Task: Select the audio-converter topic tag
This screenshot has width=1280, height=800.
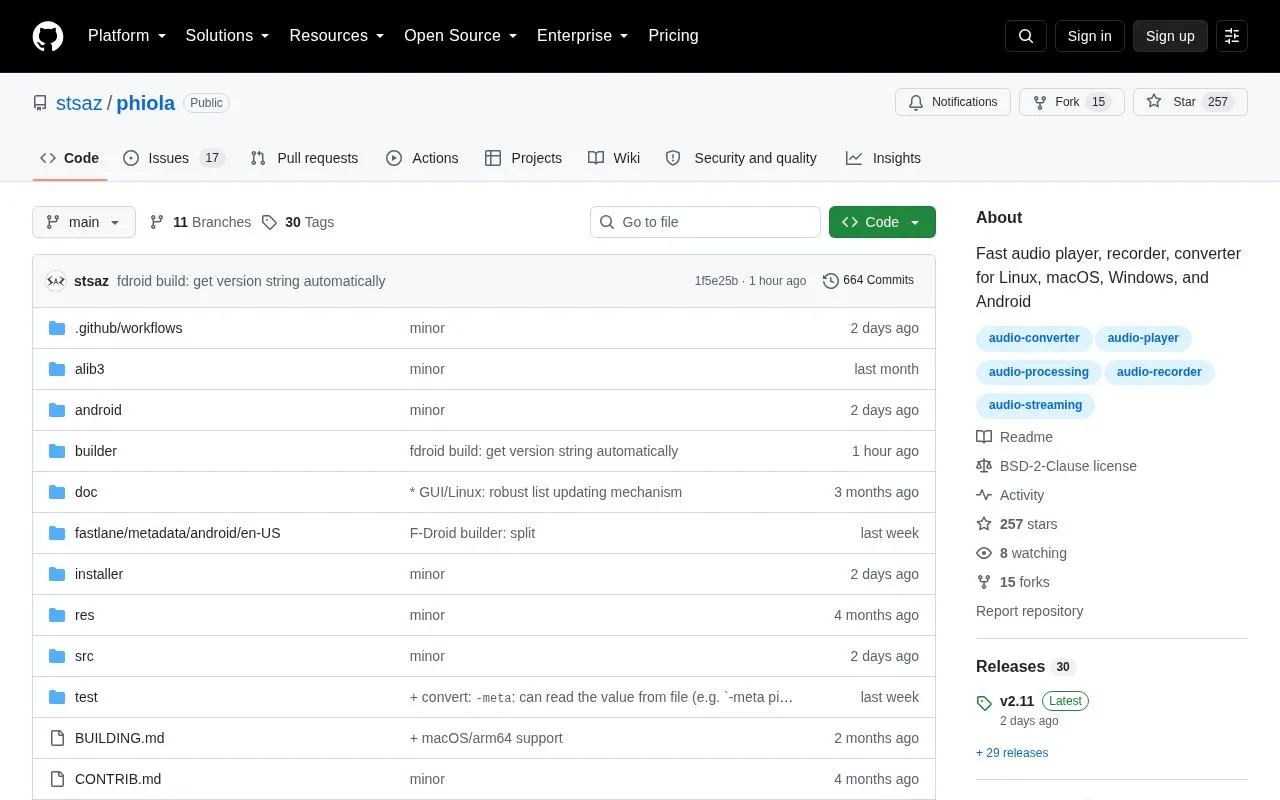Action: [x=1034, y=338]
